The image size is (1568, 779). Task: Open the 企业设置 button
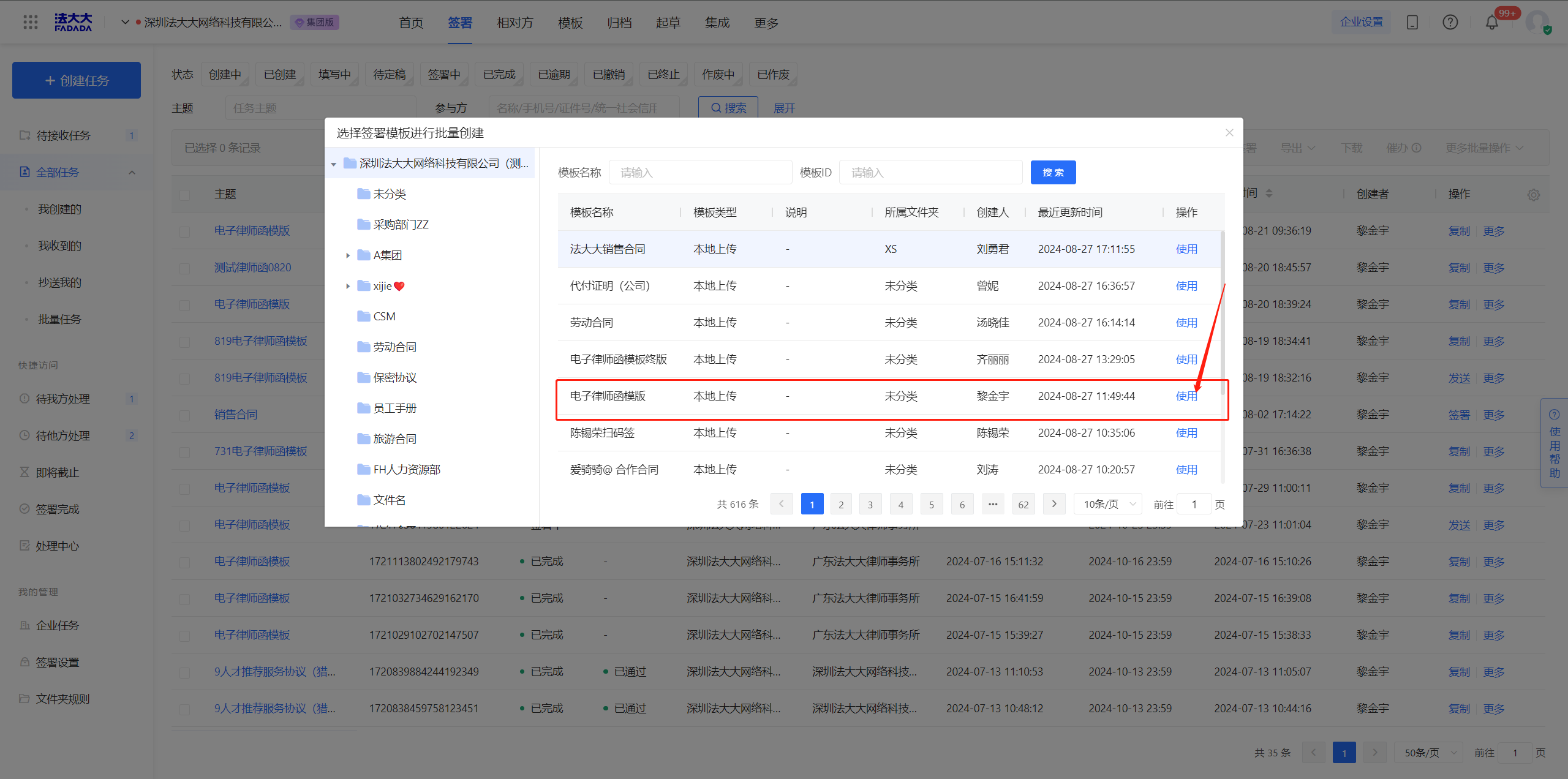pos(1361,22)
